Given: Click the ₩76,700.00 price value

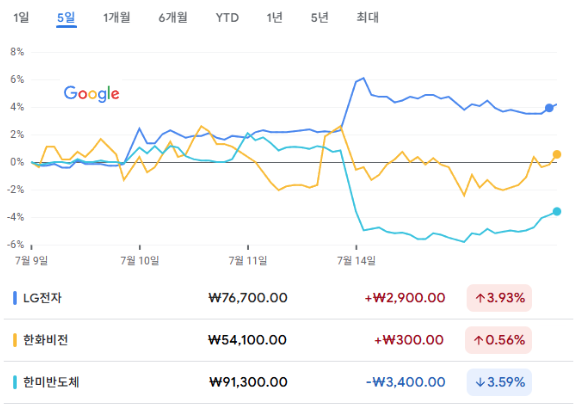Looking at the screenshot, I should click(x=248, y=298).
